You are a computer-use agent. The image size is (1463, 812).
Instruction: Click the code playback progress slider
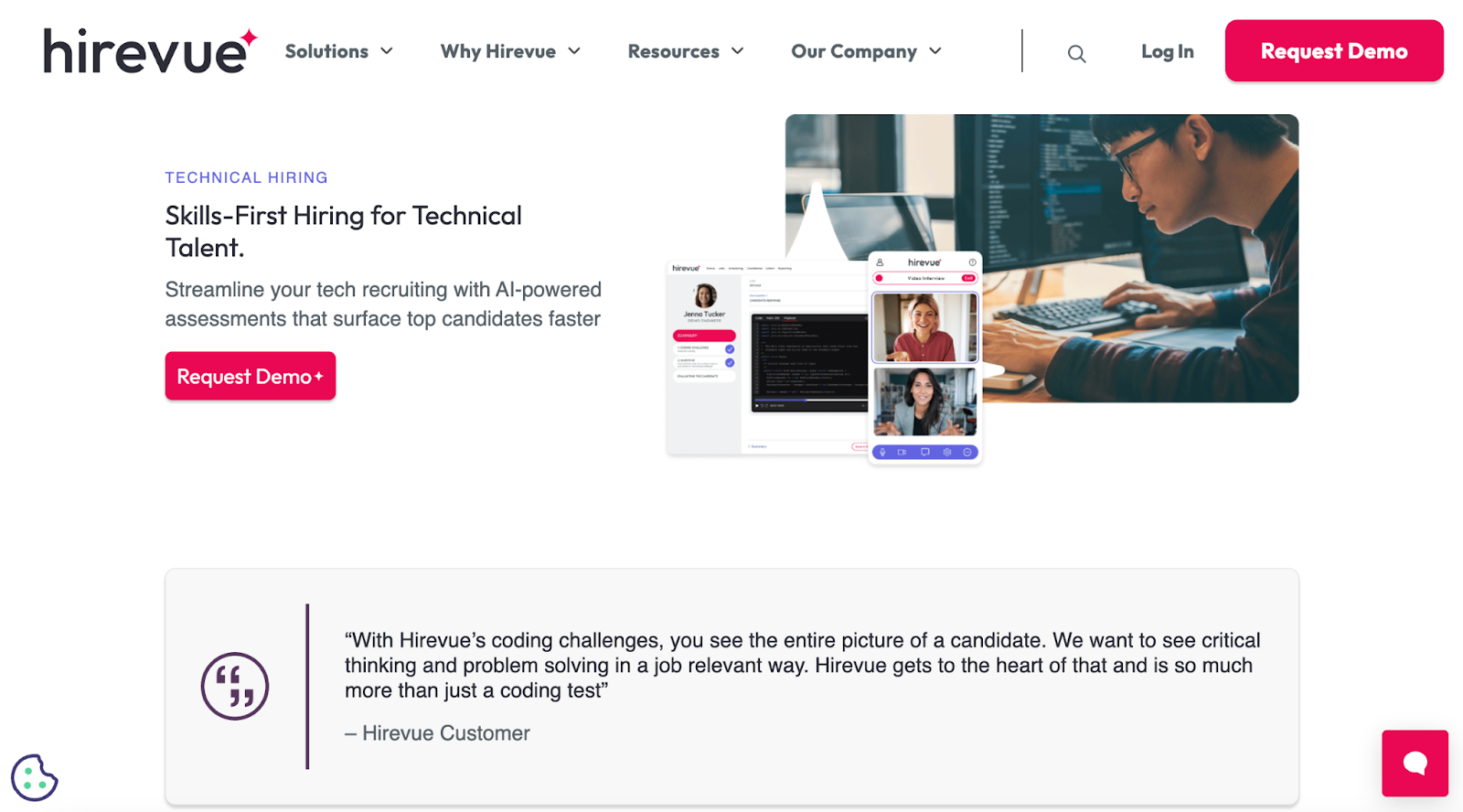coord(805,400)
